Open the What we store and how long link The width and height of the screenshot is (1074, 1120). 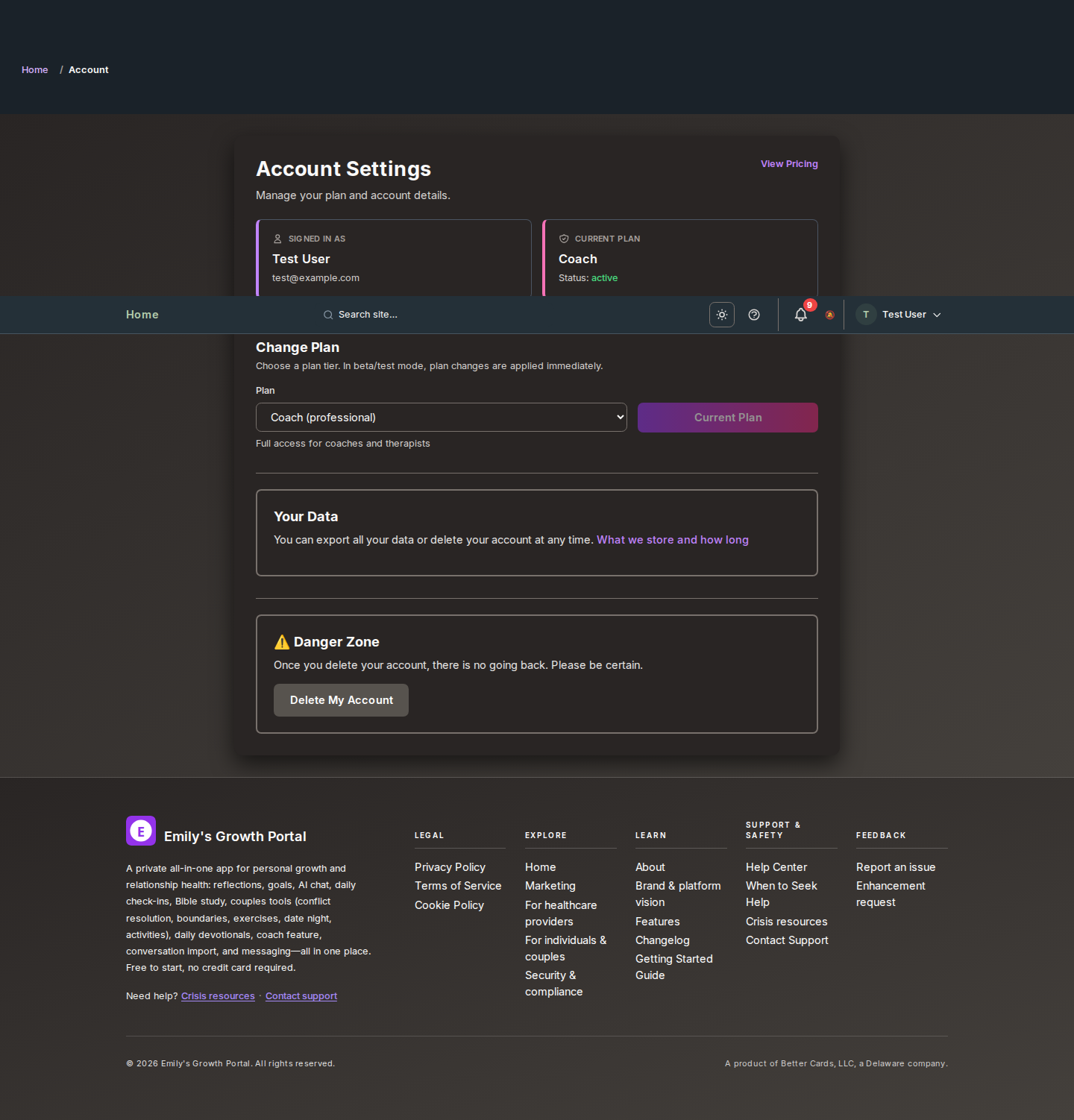point(672,539)
